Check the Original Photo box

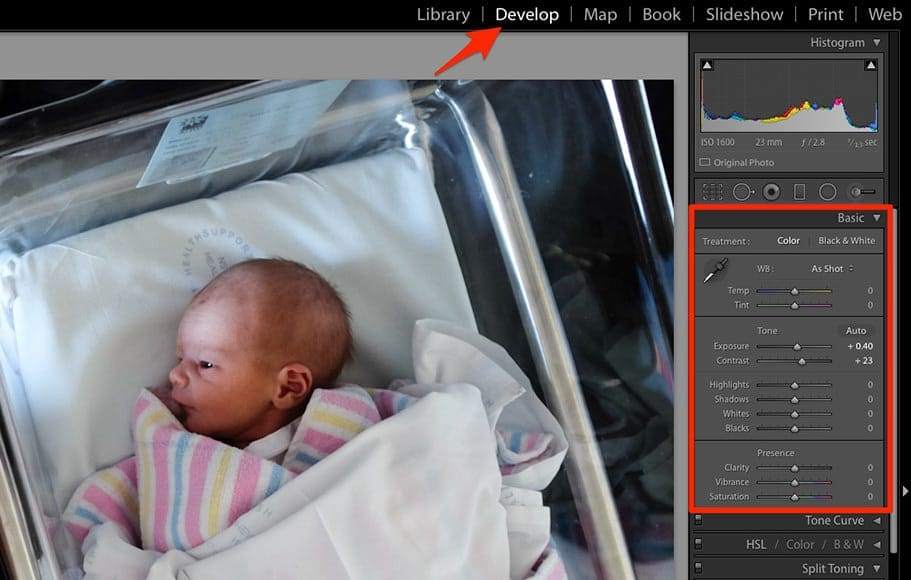(705, 163)
